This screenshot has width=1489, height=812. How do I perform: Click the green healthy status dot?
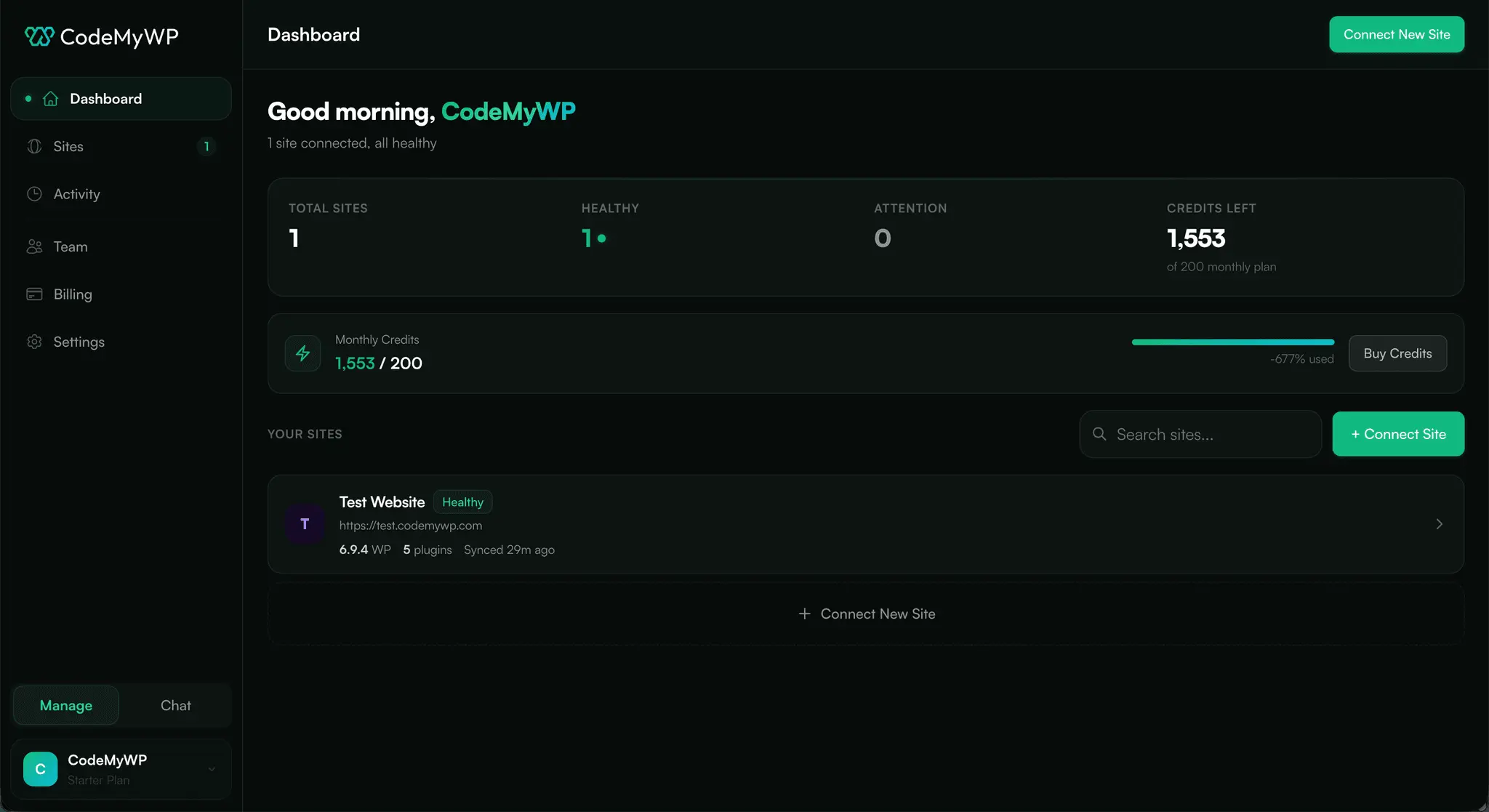pos(602,238)
